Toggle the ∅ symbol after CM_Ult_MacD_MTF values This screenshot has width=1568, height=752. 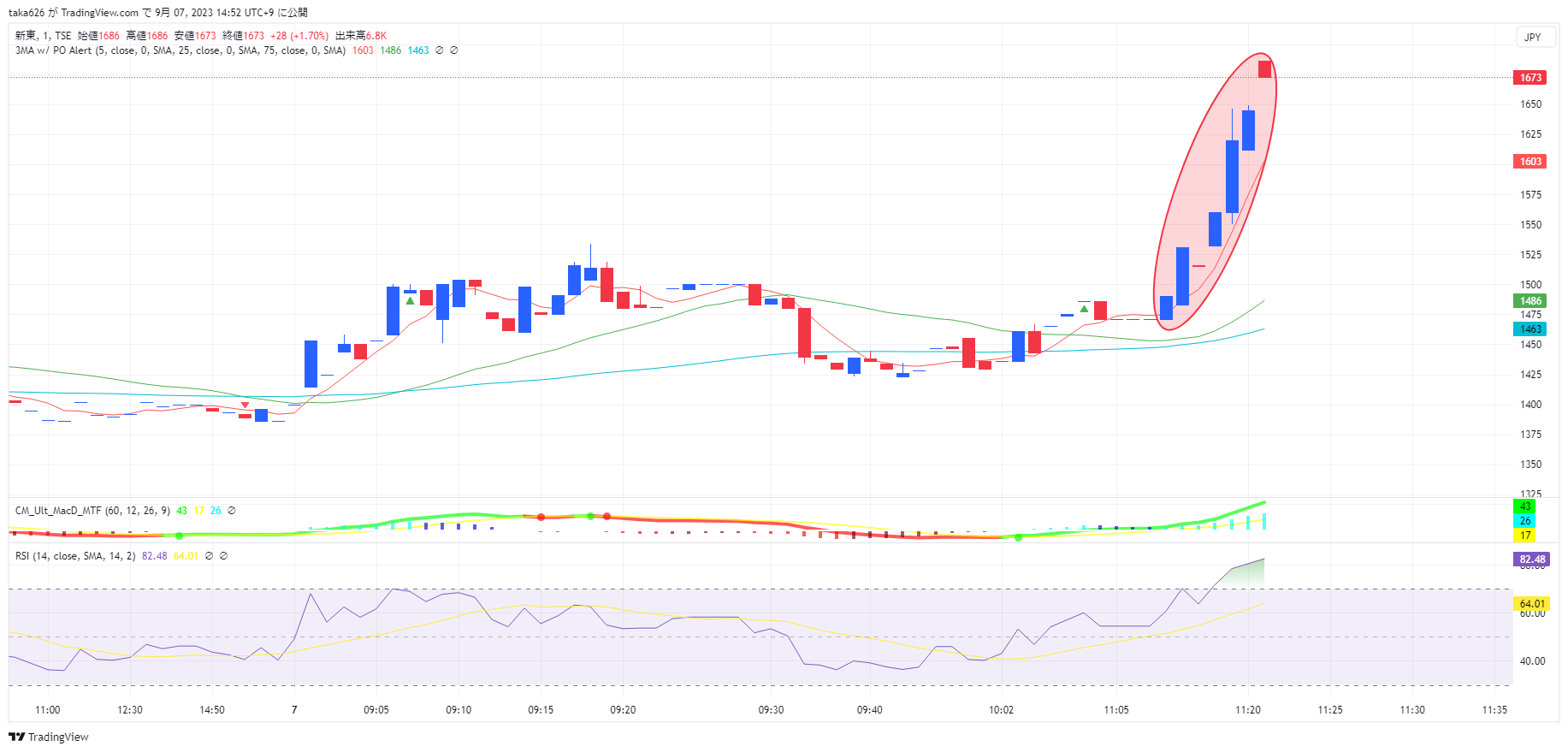tap(231, 511)
